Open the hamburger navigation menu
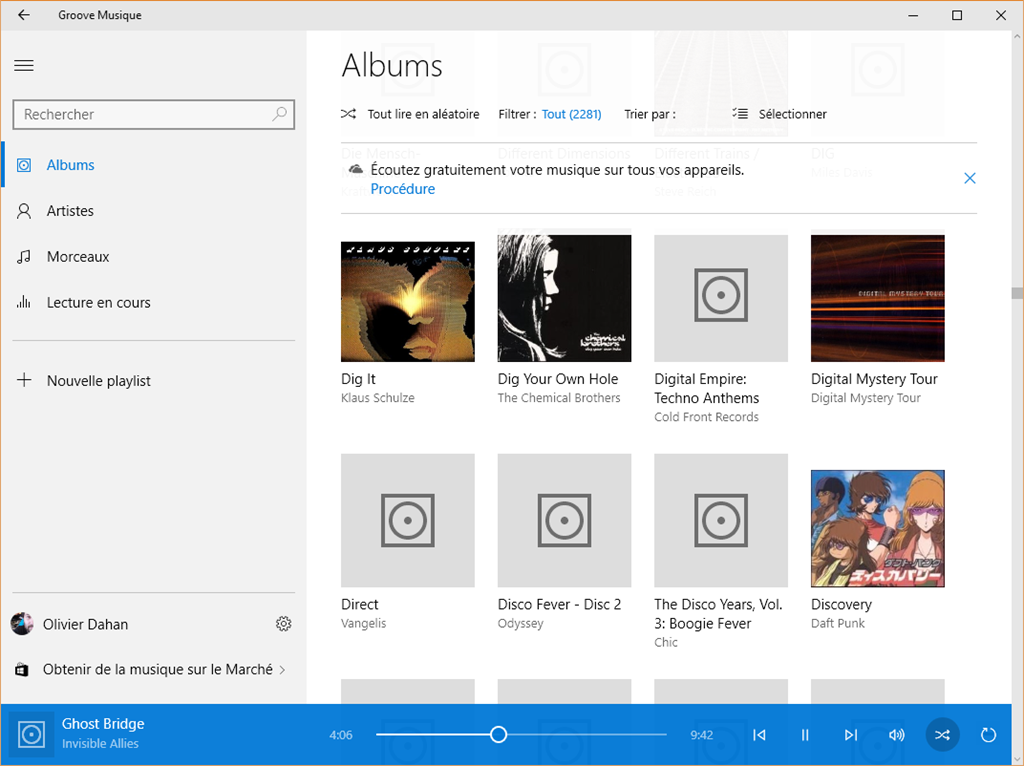 pyautogui.click(x=24, y=66)
